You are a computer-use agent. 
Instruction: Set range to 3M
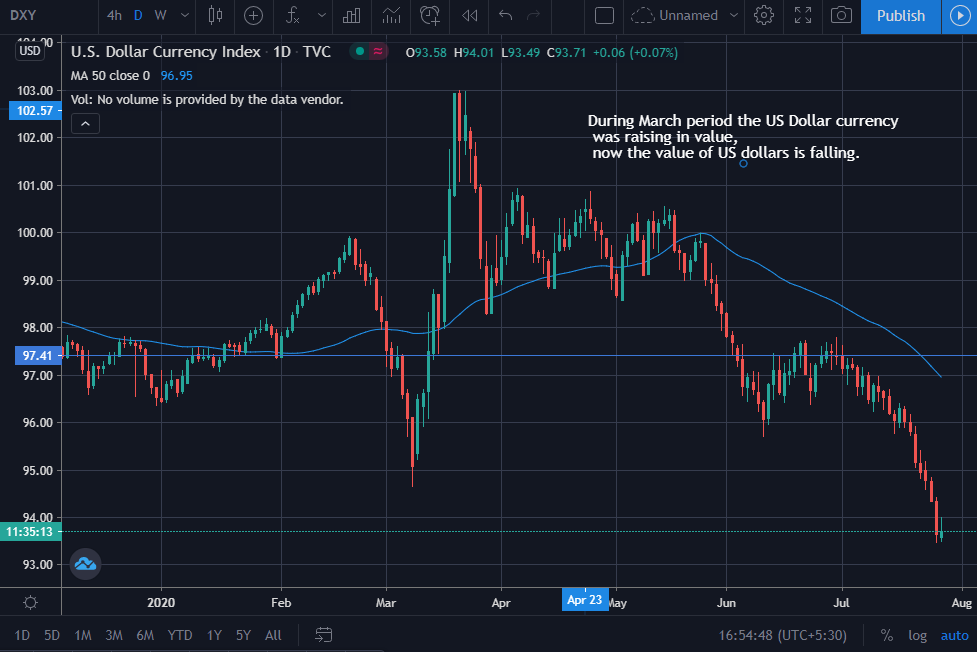113,635
